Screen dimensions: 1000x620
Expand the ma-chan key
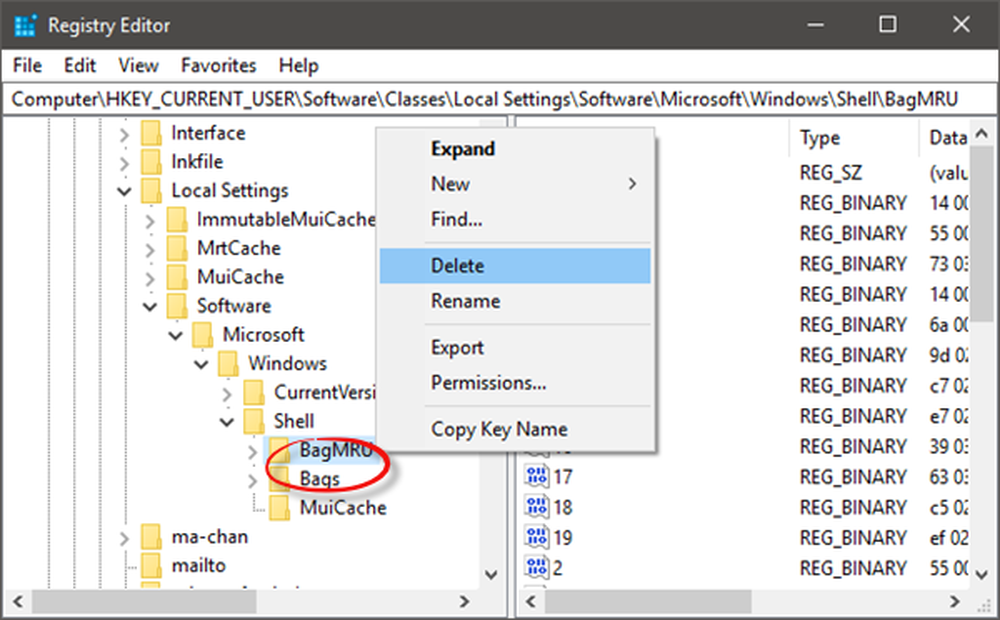[x=124, y=538]
